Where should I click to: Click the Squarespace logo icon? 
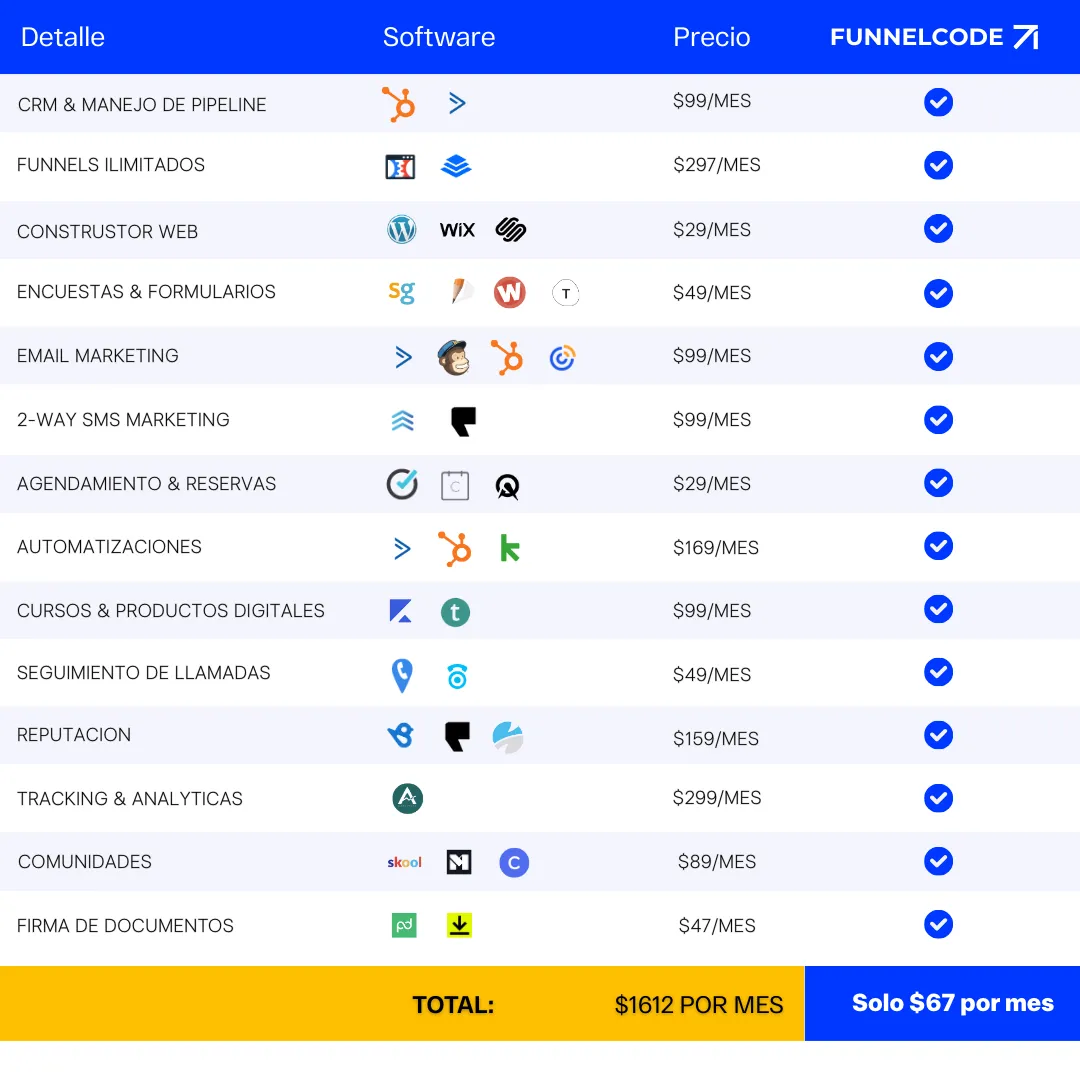[511, 230]
